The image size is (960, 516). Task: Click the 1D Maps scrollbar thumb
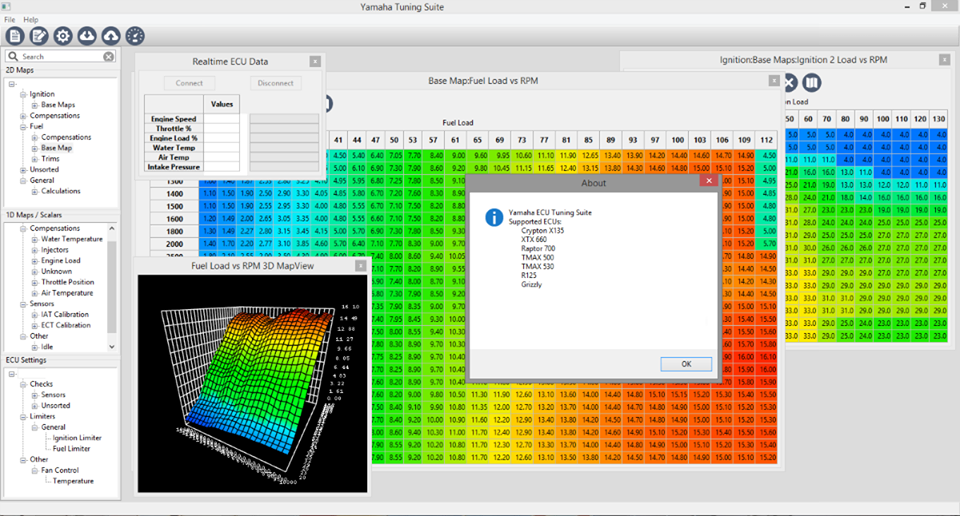click(x=111, y=286)
